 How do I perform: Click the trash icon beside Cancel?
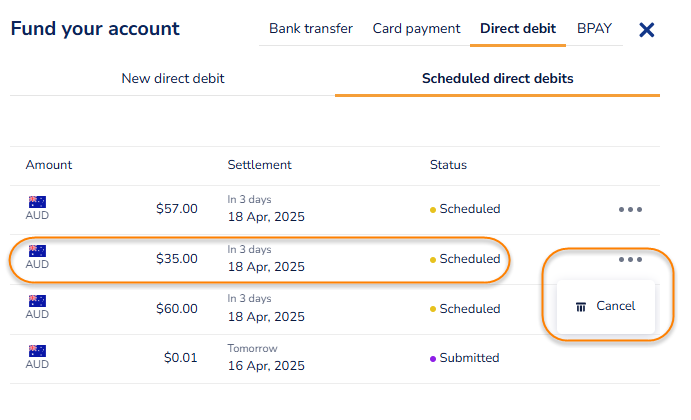pyautogui.click(x=581, y=307)
